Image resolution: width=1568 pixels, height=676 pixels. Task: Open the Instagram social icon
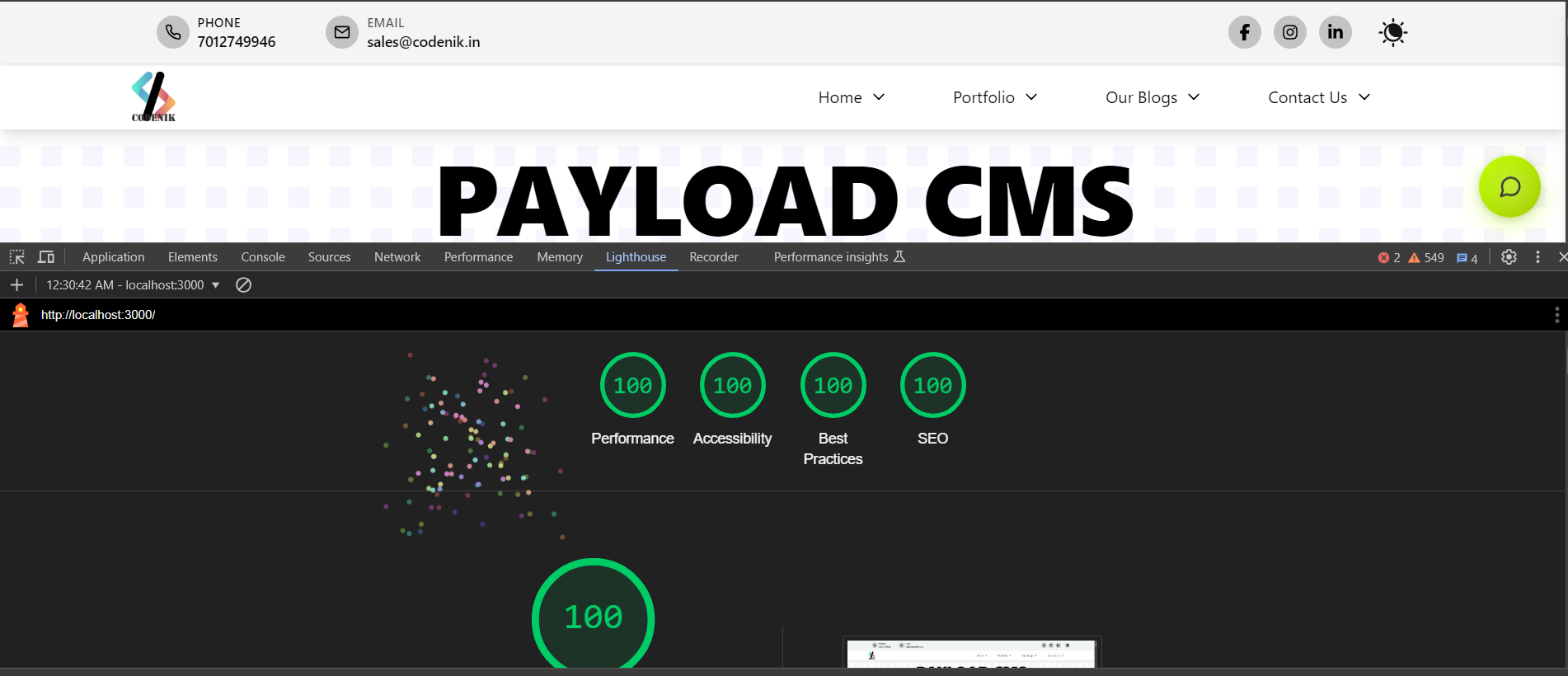click(1290, 32)
